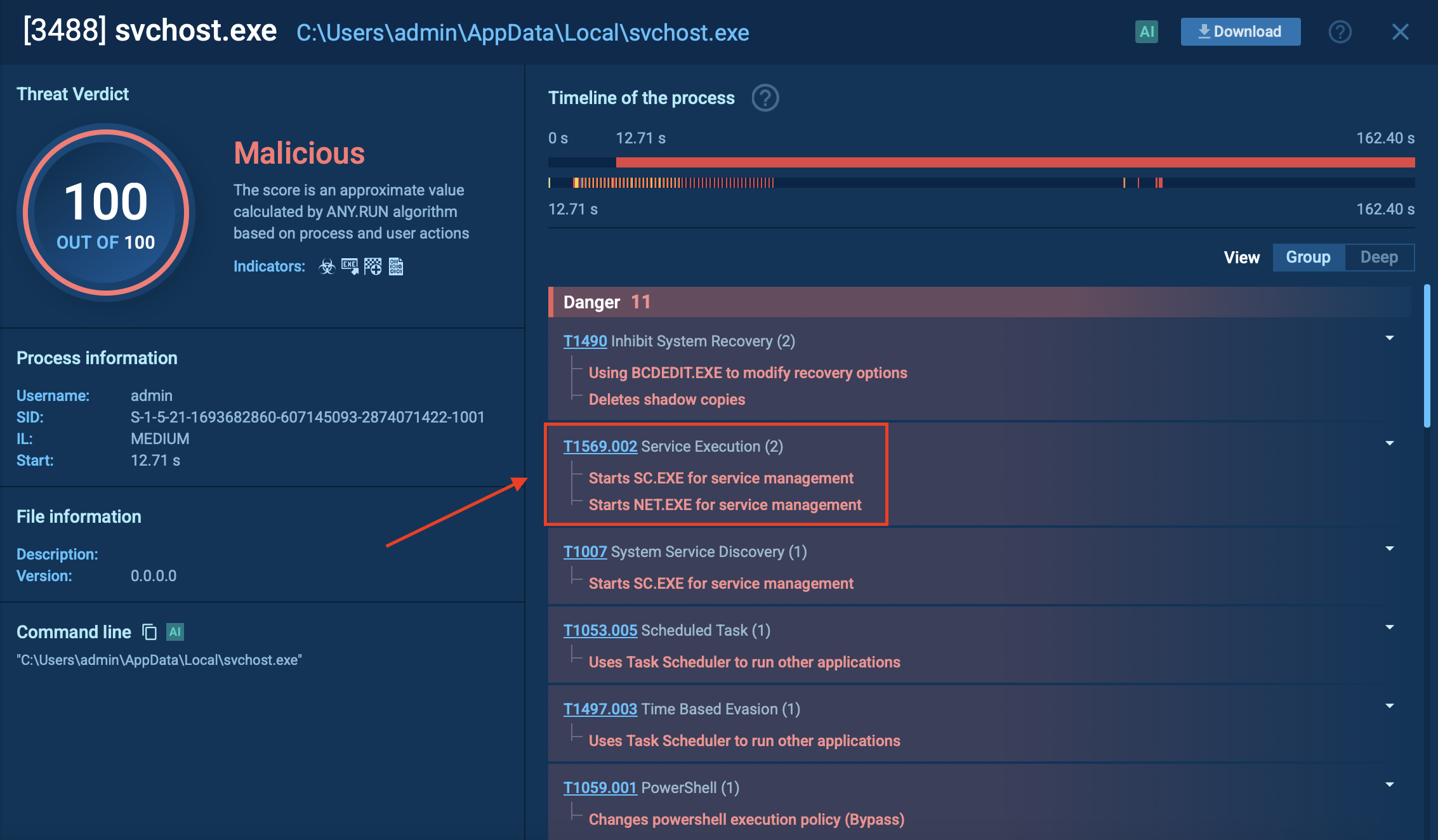Click the events list scrollbar
This screenshot has width=1438, height=840.
click(x=1427, y=355)
